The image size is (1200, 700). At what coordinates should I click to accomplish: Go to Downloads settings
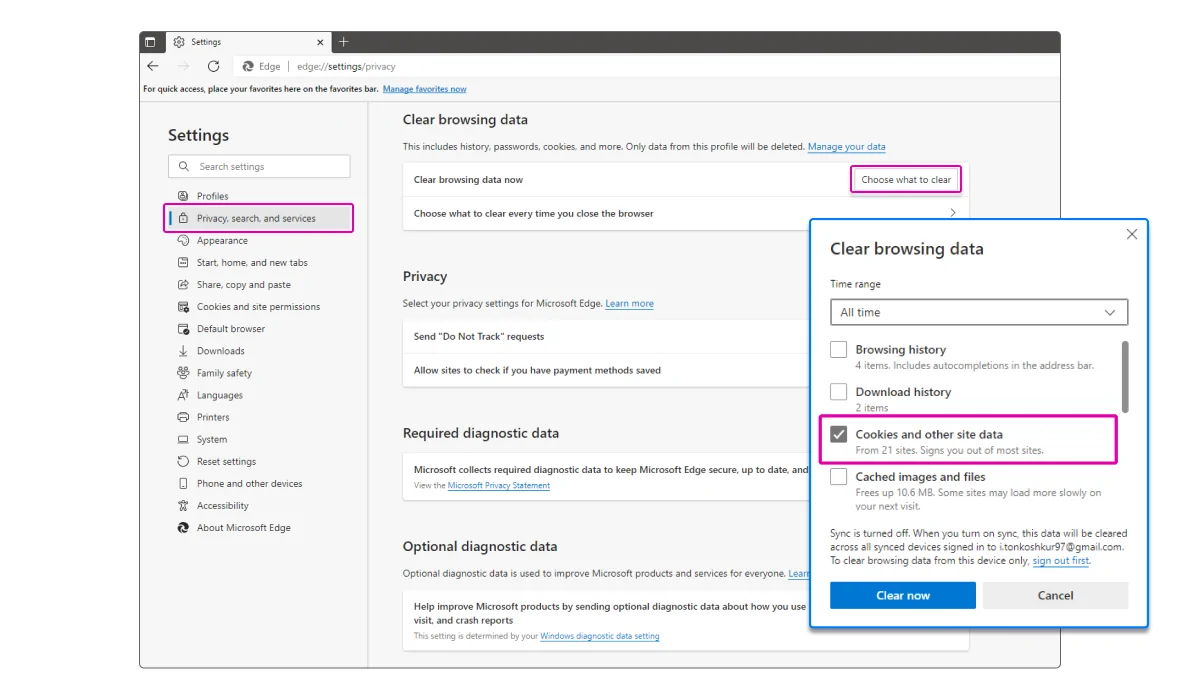tap(221, 351)
